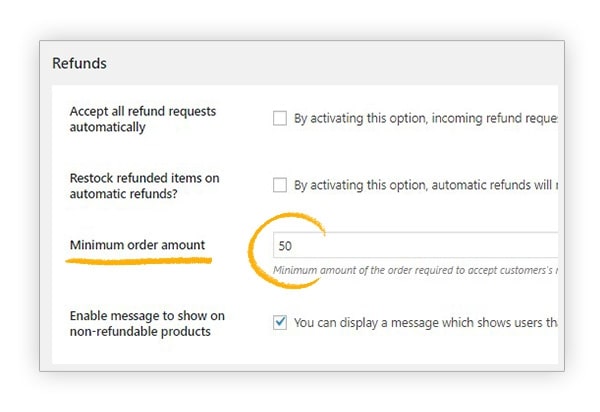Click the value 50 in the amount field
This screenshot has height=412, width=600.
pyautogui.click(x=286, y=245)
